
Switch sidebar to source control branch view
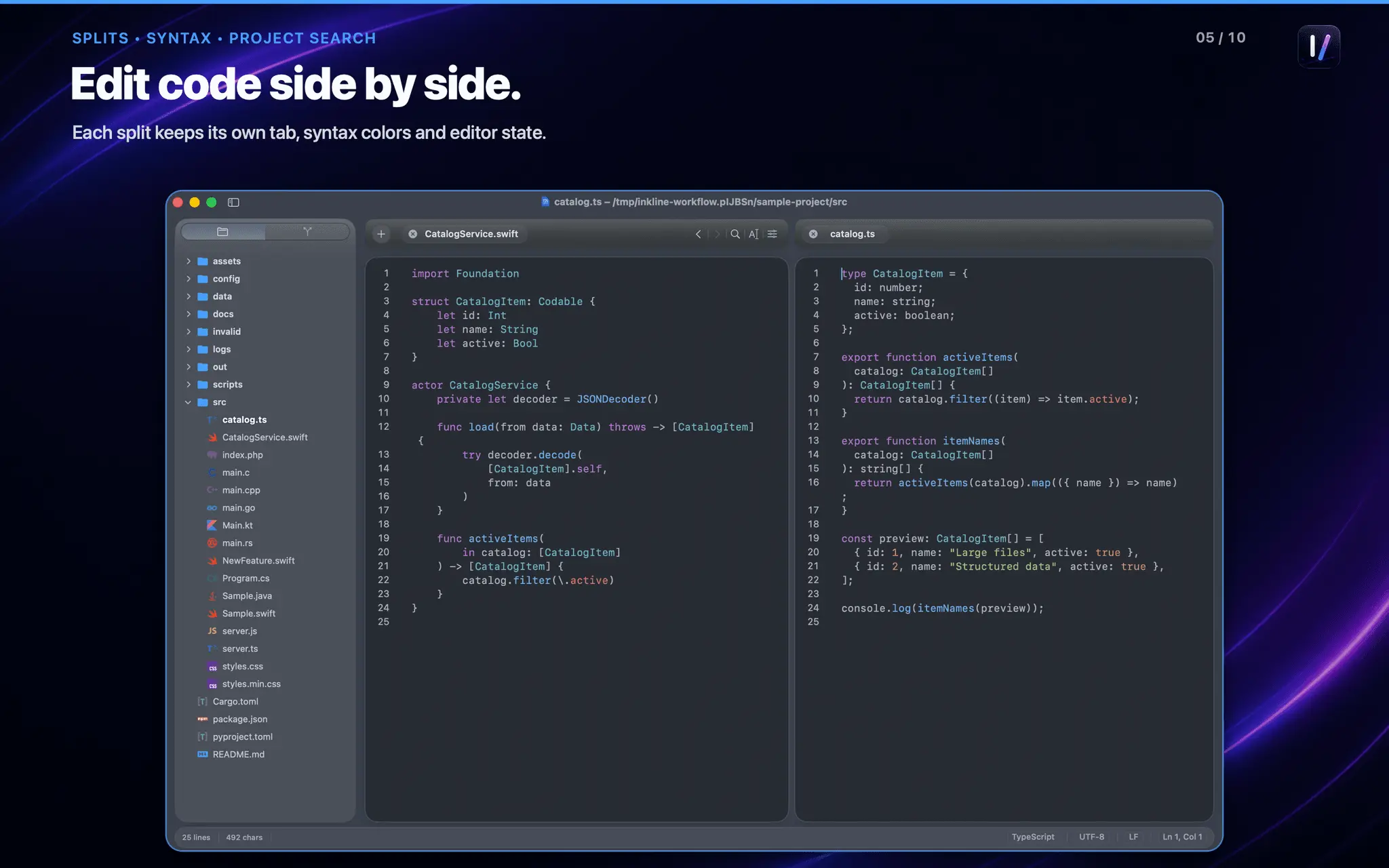tap(307, 232)
